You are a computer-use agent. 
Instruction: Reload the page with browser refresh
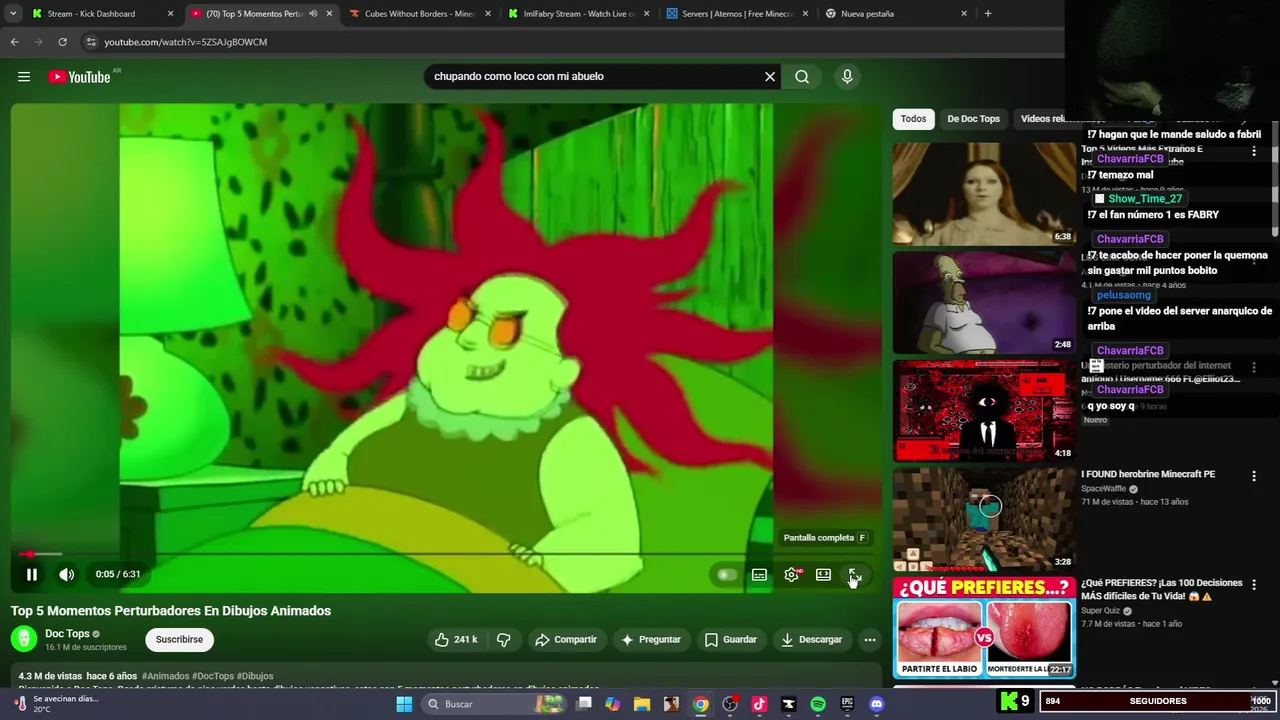62,42
